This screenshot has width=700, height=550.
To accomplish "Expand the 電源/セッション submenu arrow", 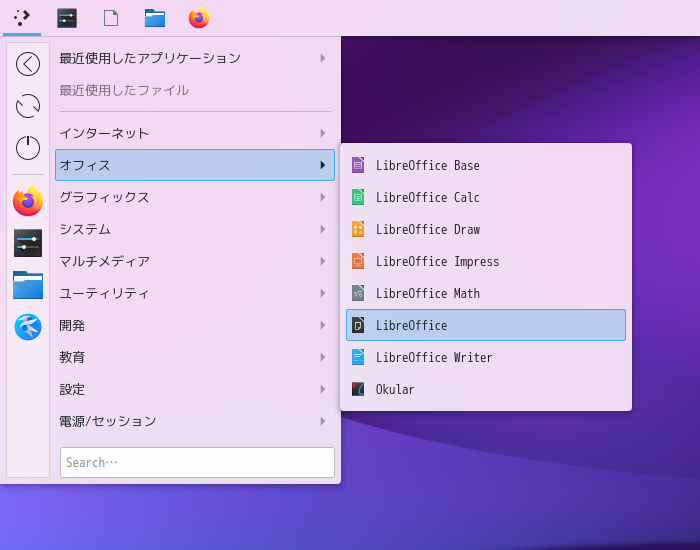I will [x=323, y=421].
